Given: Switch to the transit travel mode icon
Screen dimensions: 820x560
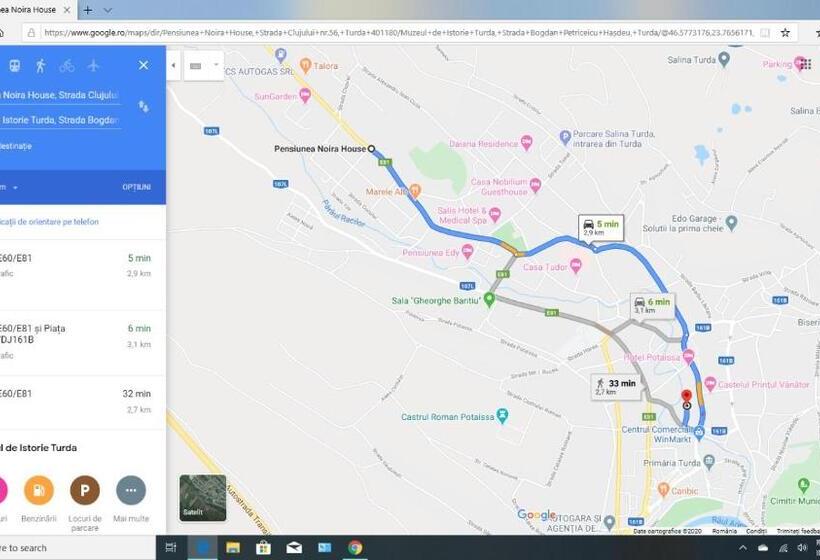Looking at the screenshot, I should click(15, 66).
